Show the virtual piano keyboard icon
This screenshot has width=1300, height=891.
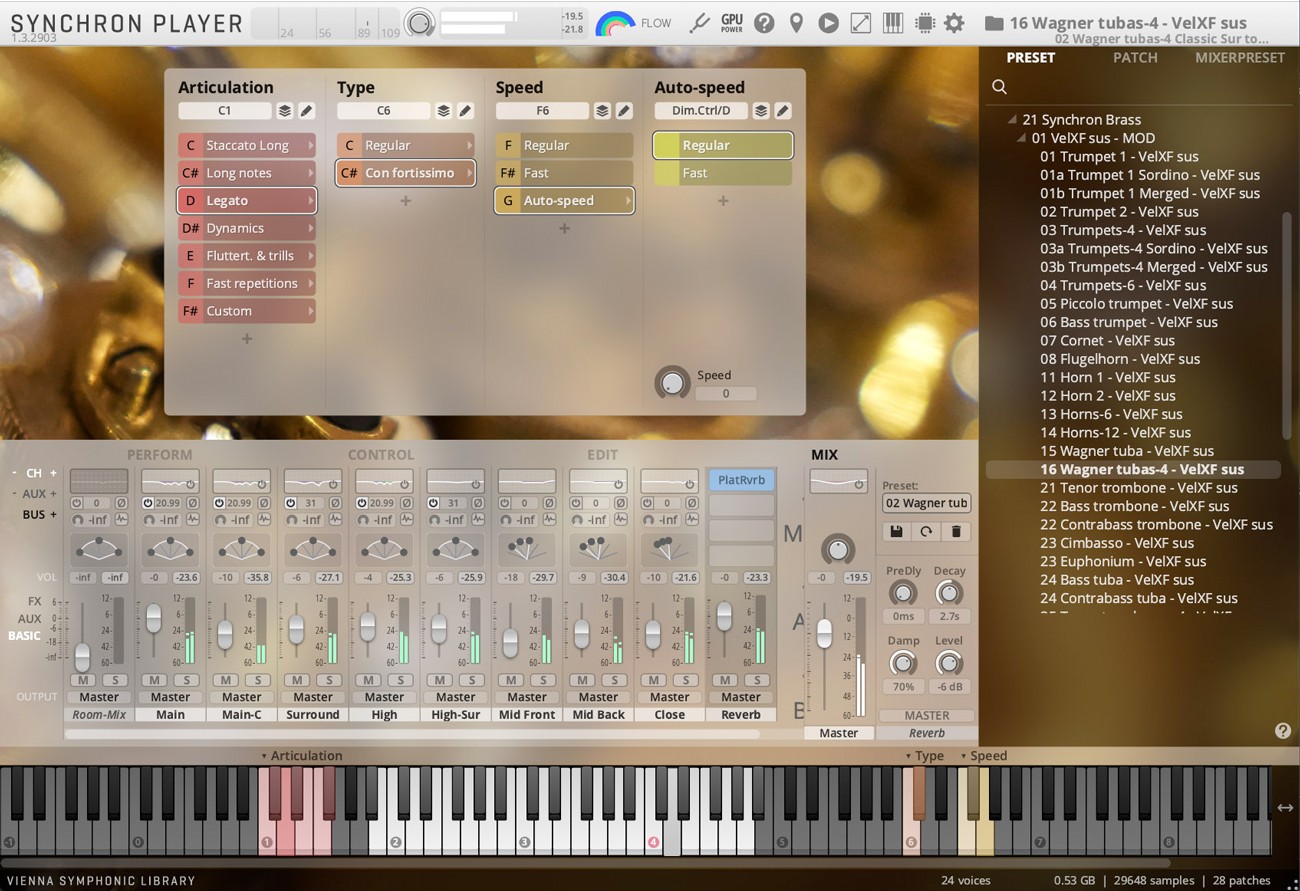click(x=893, y=22)
